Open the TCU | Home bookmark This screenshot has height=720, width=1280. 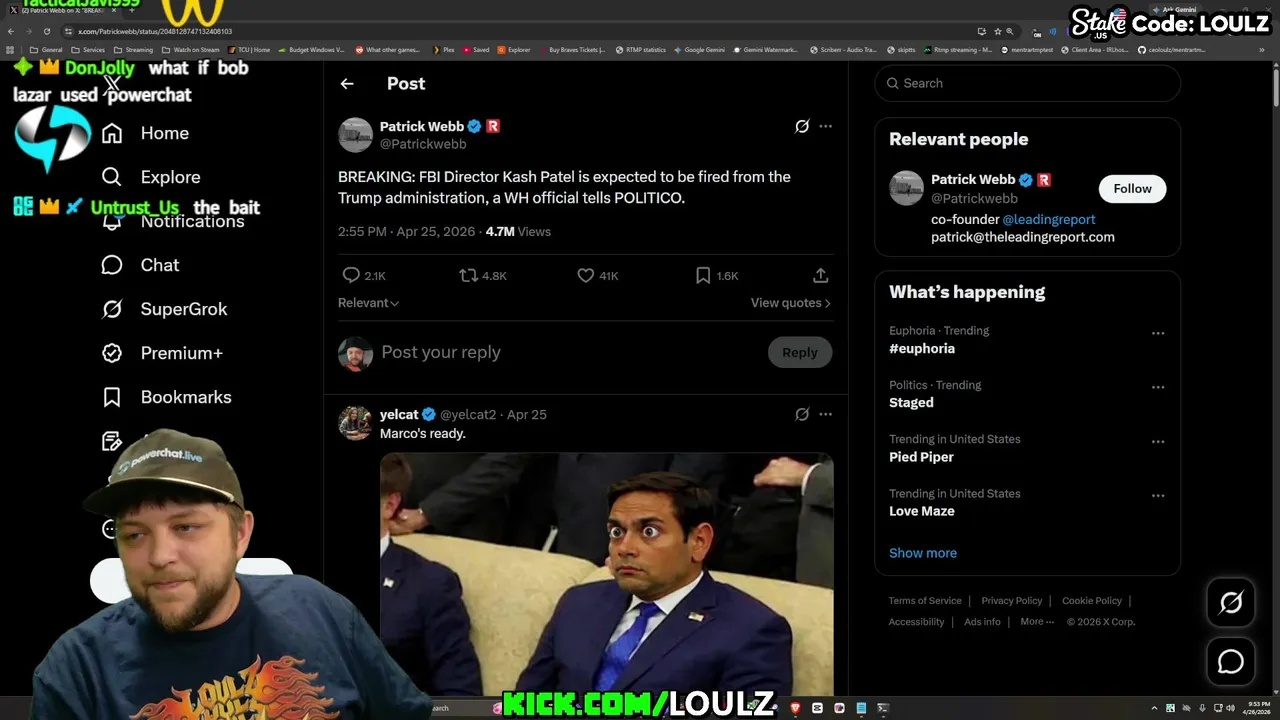(249, 49)
